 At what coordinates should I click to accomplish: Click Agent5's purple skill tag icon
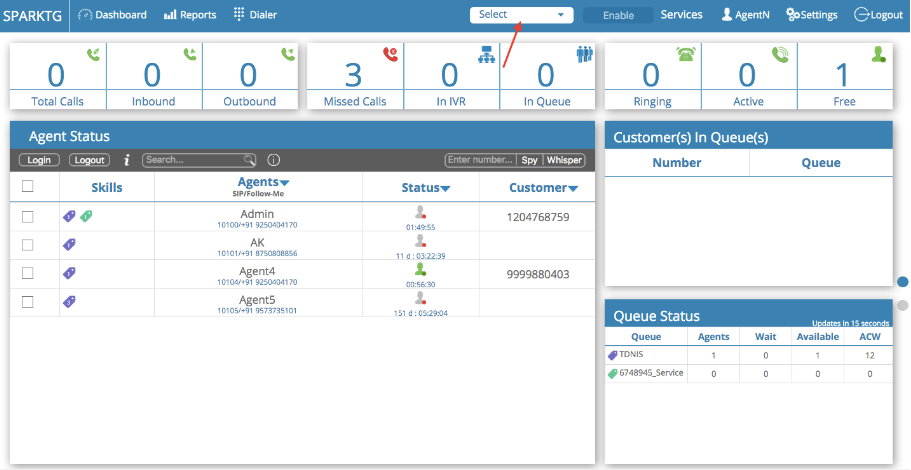click(69, 301)
